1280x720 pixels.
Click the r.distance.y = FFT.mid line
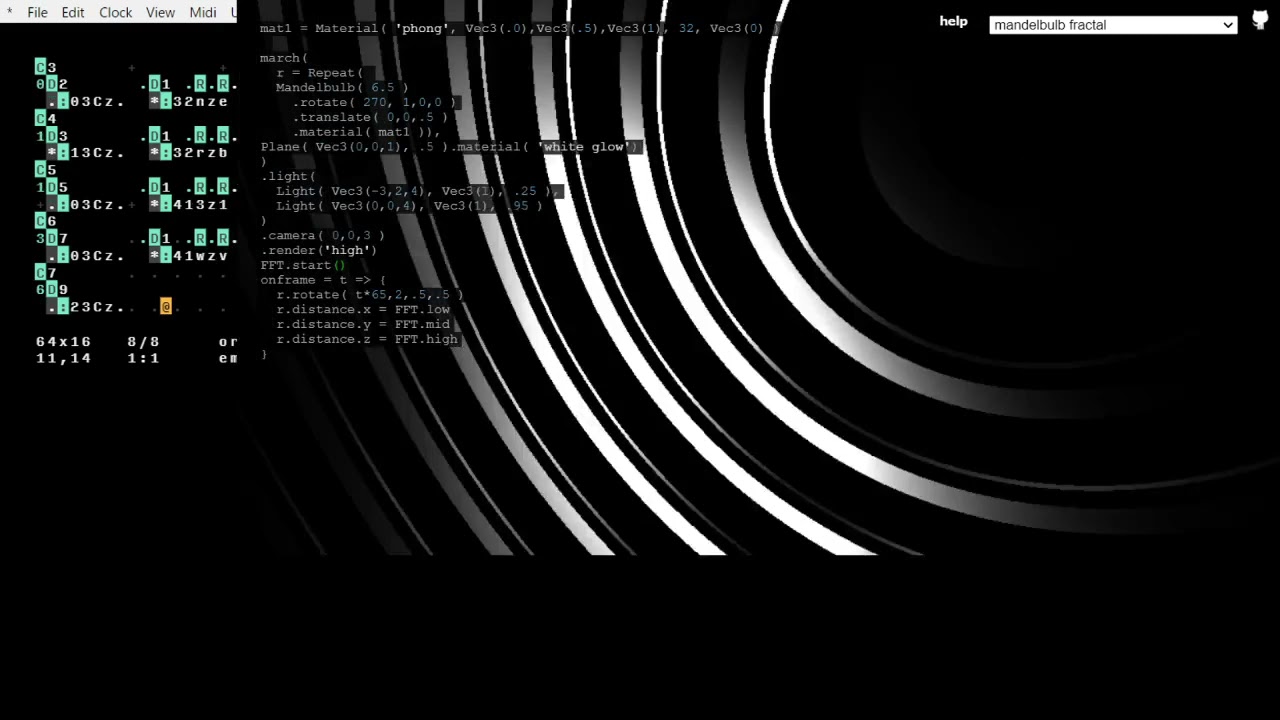(x=363, y=324)
